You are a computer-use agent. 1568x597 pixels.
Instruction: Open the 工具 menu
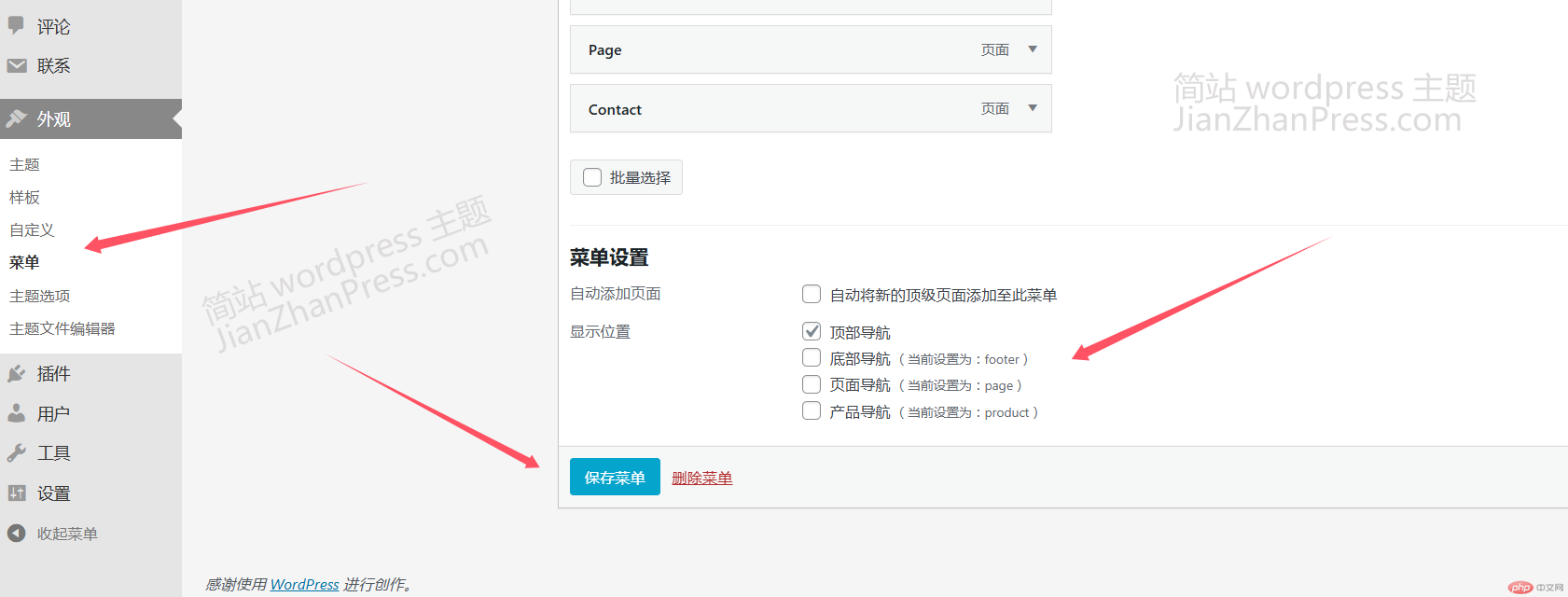(53, 453)
